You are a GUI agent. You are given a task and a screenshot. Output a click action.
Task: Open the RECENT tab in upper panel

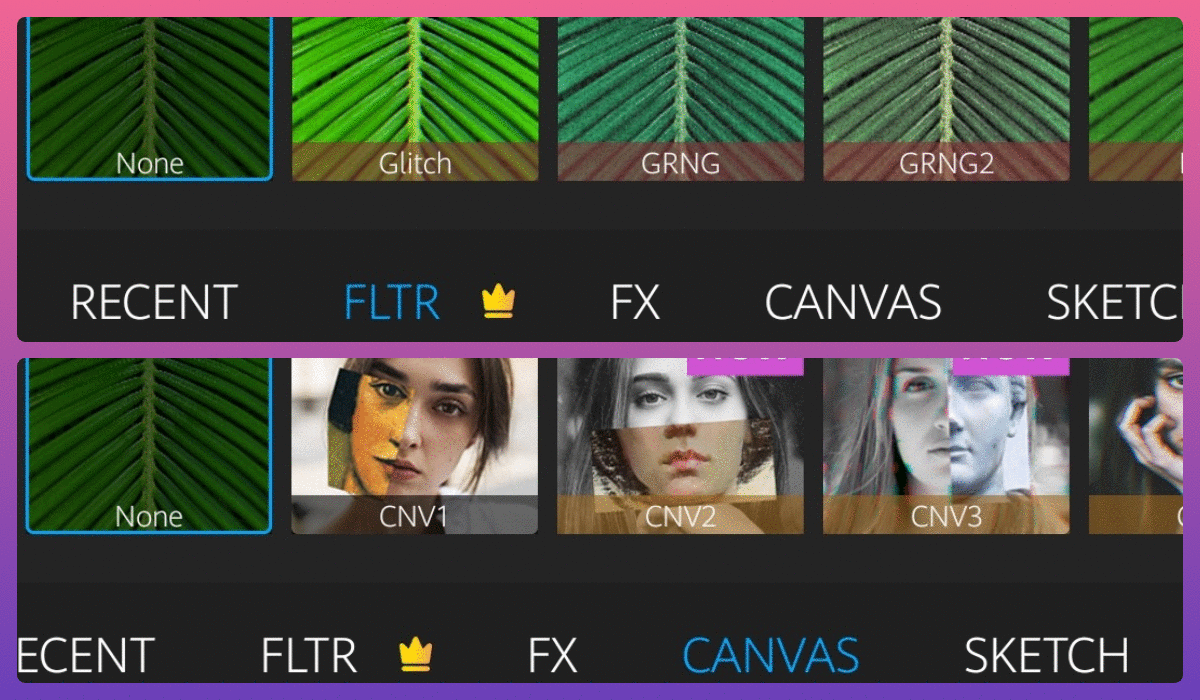pyautogui.click(x=154, y=303)
